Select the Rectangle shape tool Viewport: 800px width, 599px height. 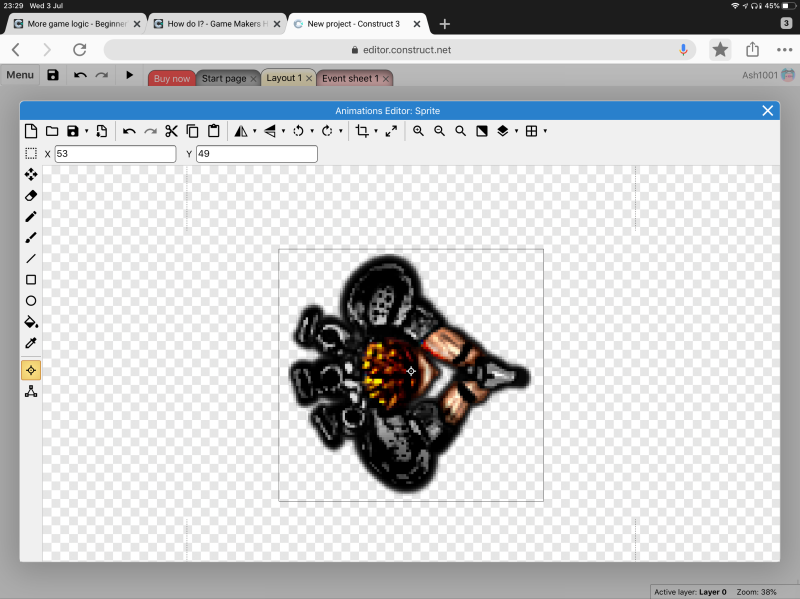31,280
